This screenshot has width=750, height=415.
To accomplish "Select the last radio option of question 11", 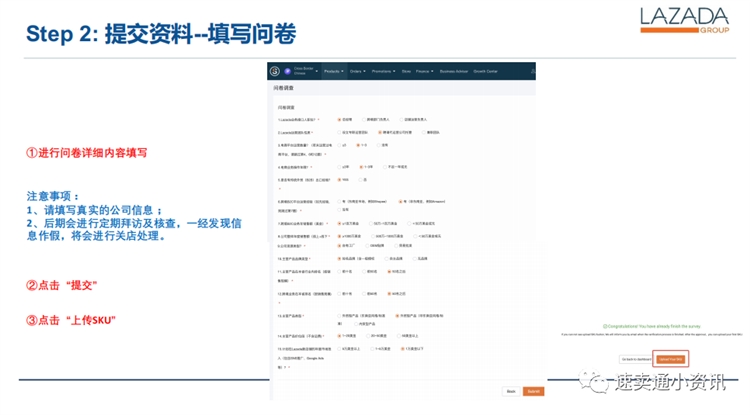I will coord(389,272).
